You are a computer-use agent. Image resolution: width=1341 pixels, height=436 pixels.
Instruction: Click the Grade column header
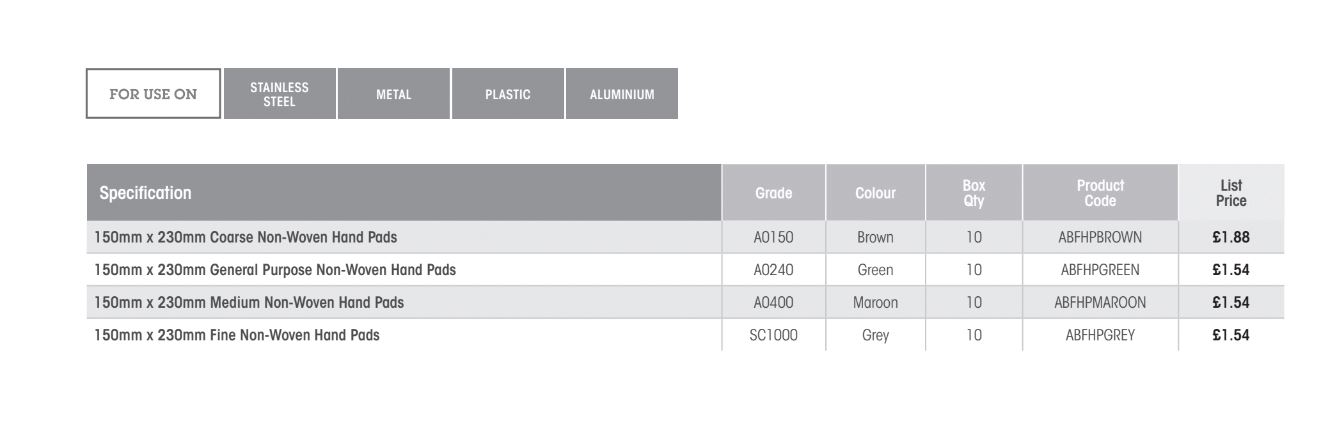click(773, 192)
